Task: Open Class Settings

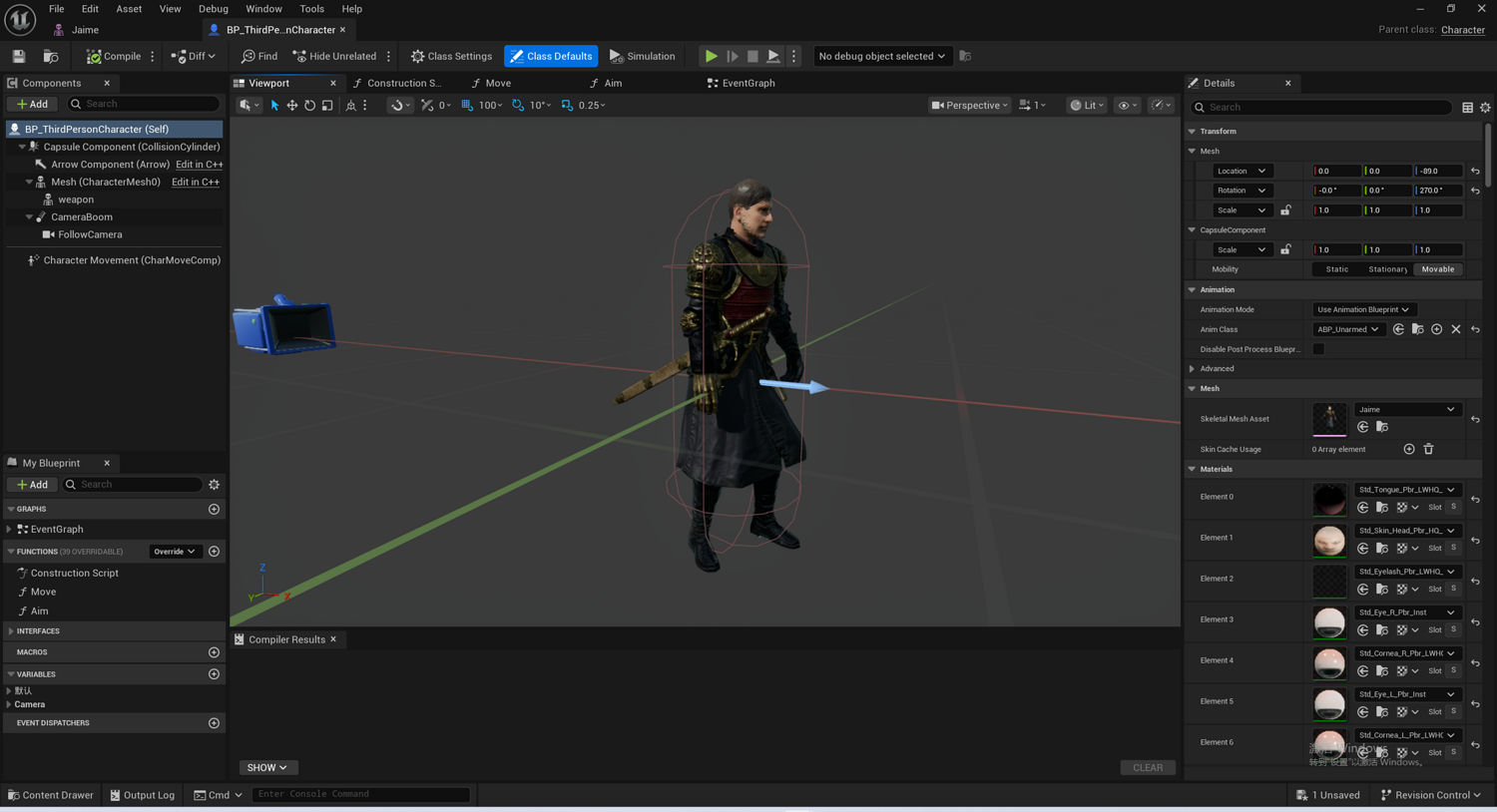Action: (452, 56)
